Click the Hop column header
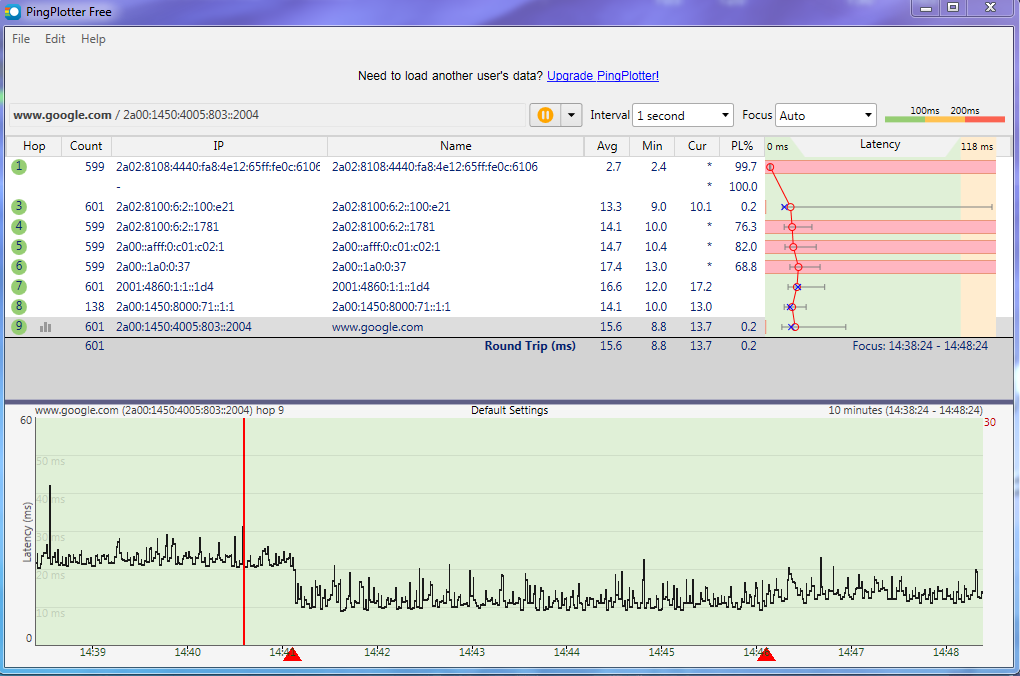The height and width of the screenshot is (676, 1020). (34, 146)
